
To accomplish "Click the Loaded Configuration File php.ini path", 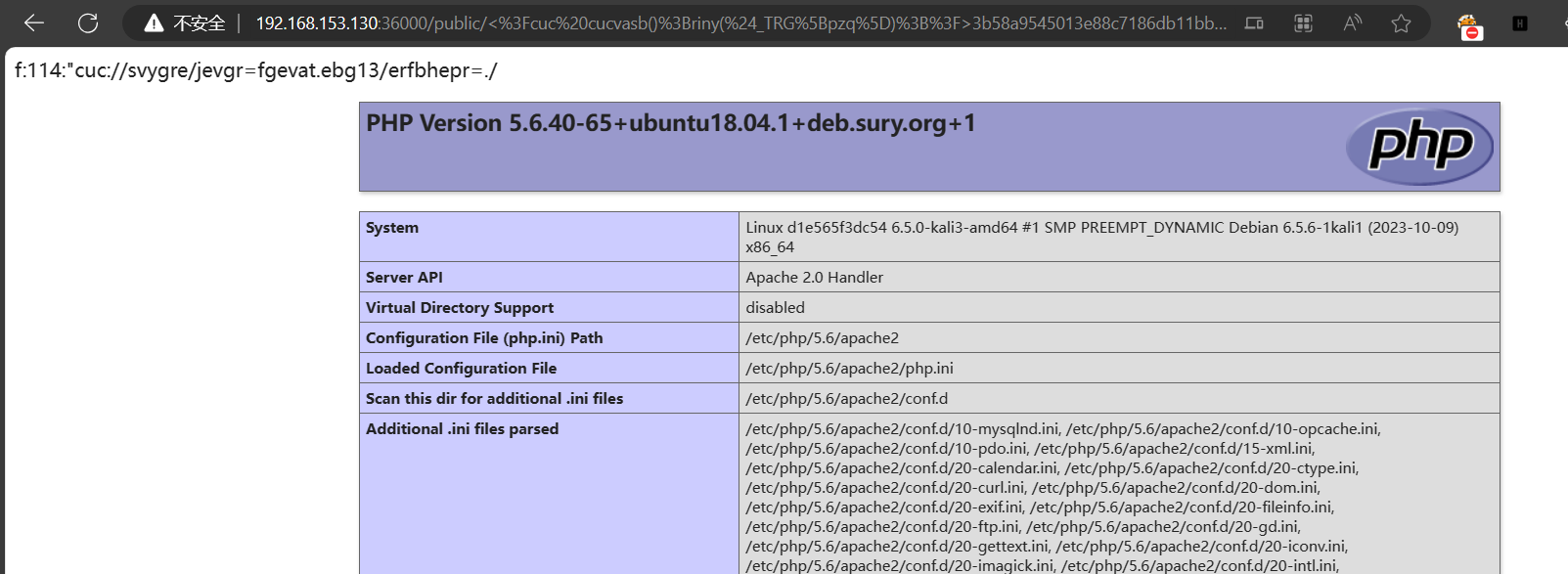I will [x=849, y=369].
